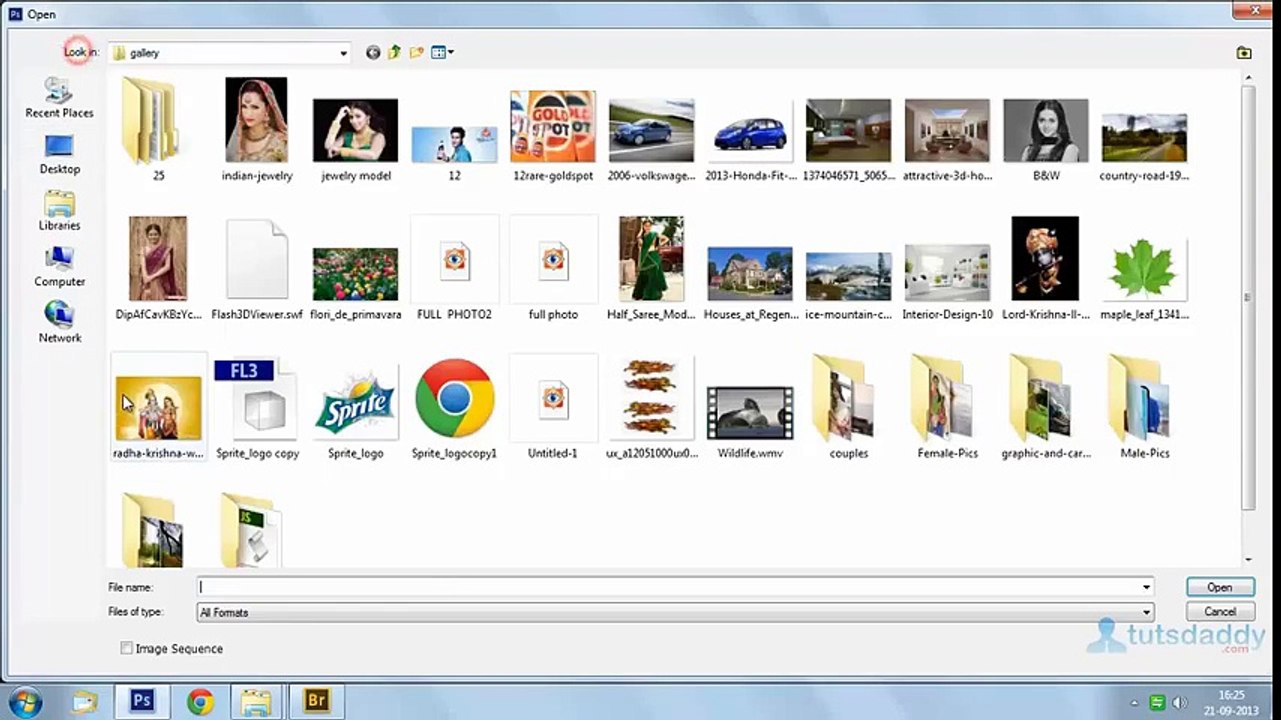
Task: Click the taskbar volume speaker icon
Action: click(x=1179, y=702)
